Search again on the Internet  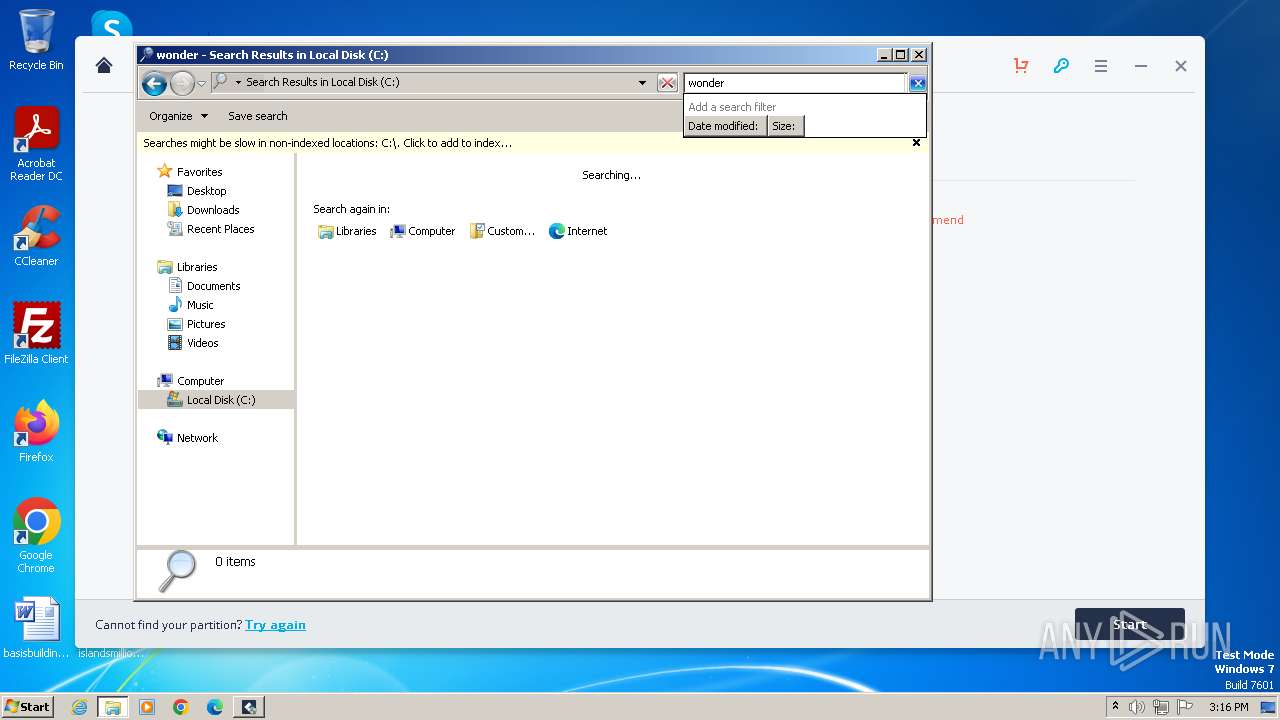(578, 231)
